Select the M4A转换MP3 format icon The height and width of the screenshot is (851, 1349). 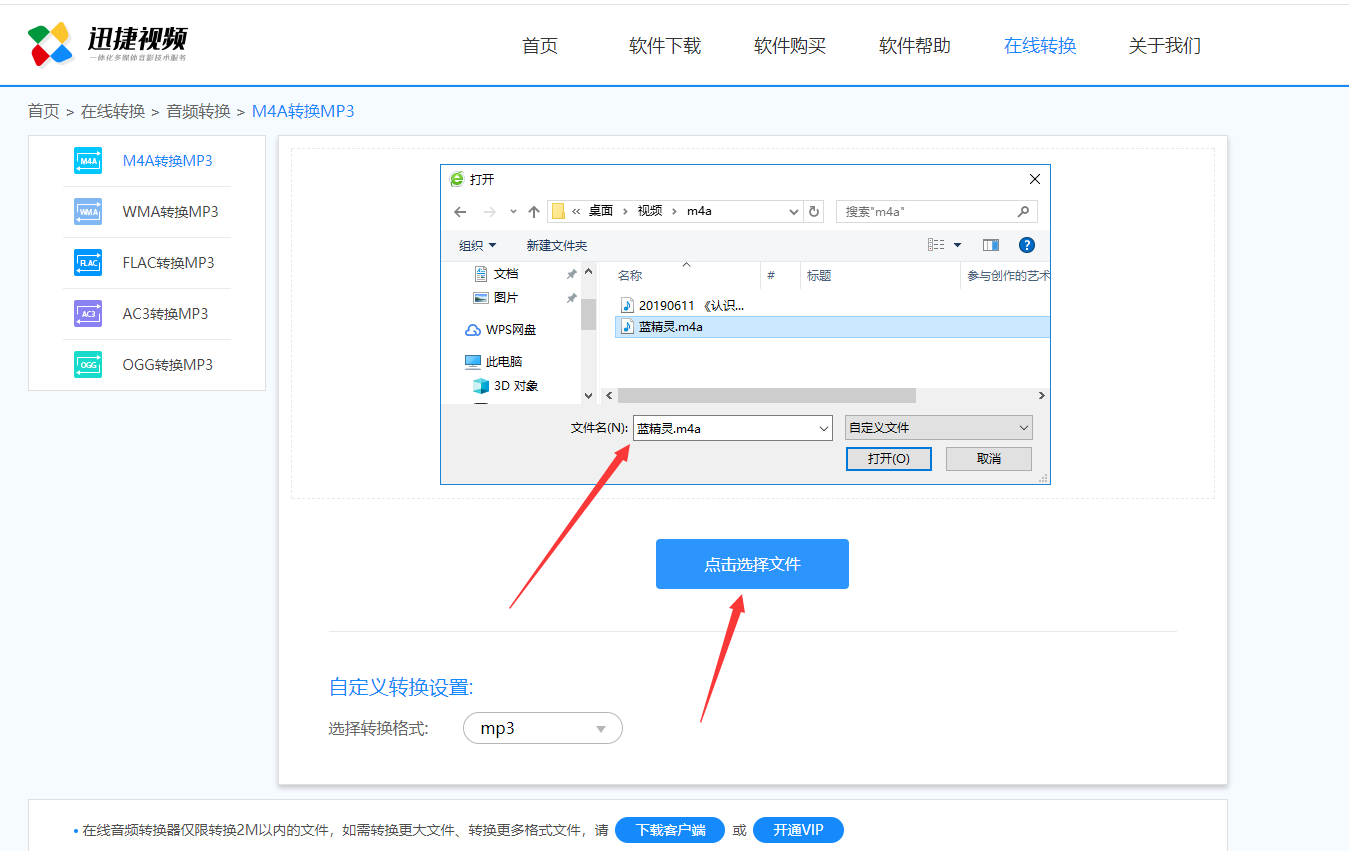pos(87,160)
